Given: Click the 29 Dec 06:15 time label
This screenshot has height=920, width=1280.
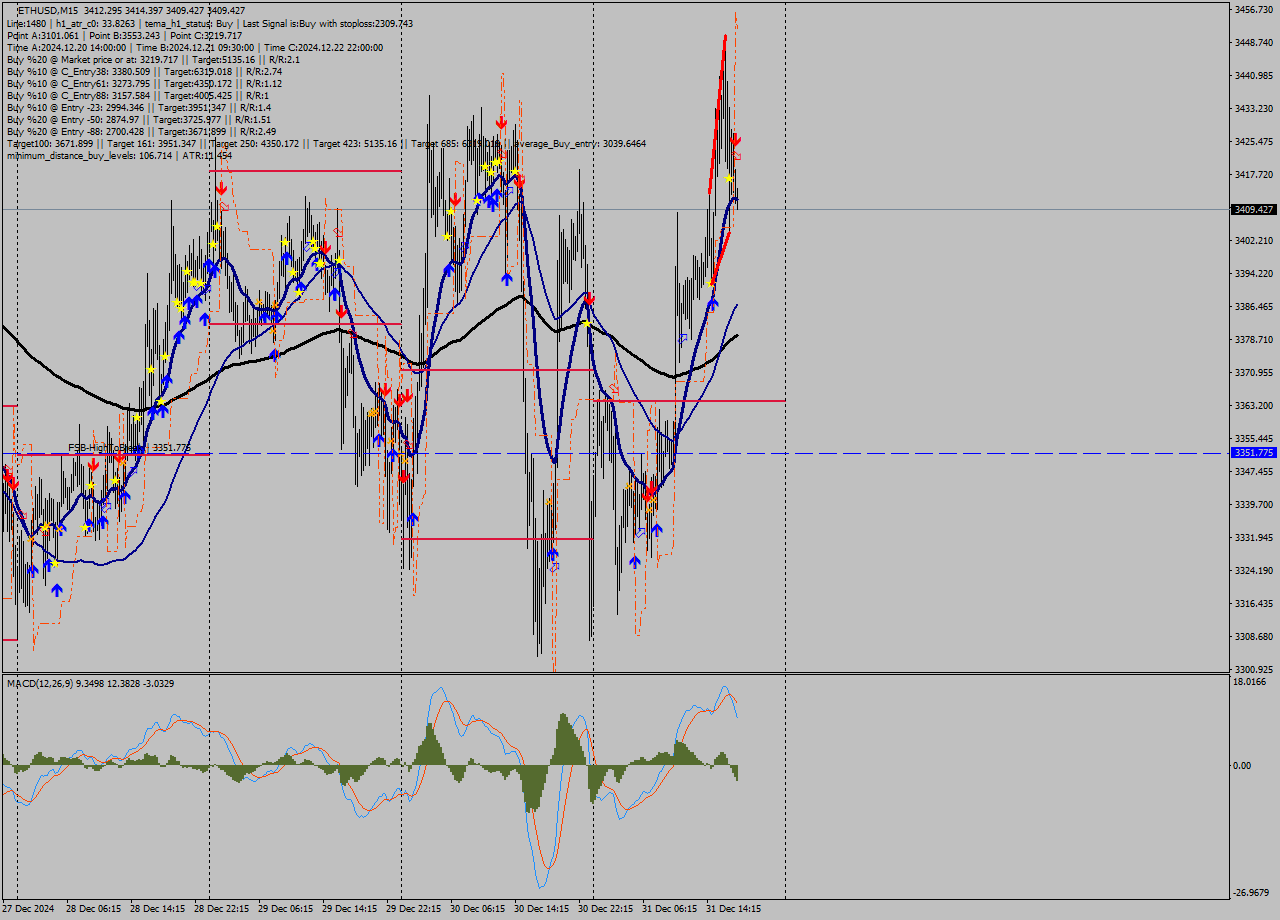Looking at the screenshot, I should 285,909.
